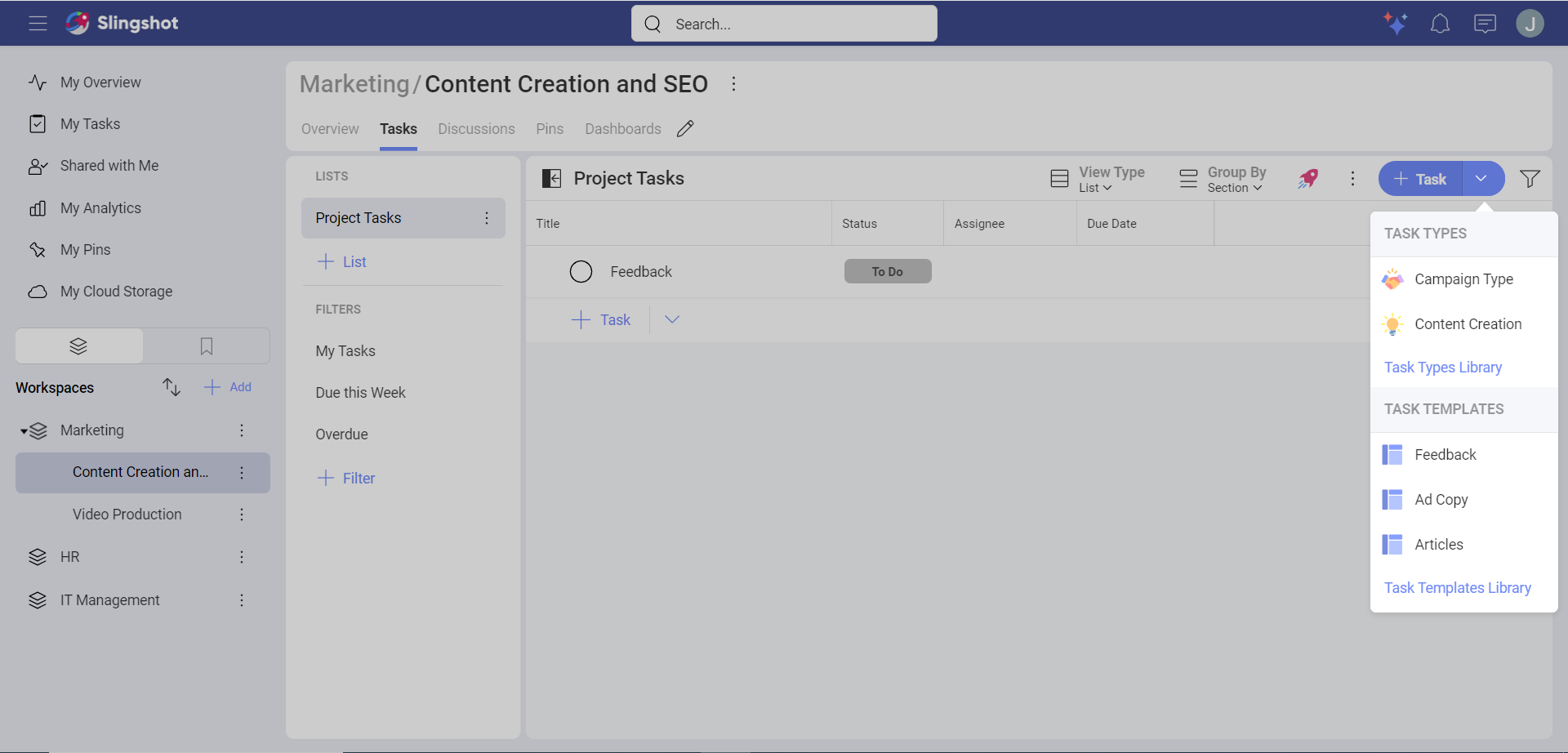Open My Pins
Screen dimensions: 1568x753
(x=85, y=250)
